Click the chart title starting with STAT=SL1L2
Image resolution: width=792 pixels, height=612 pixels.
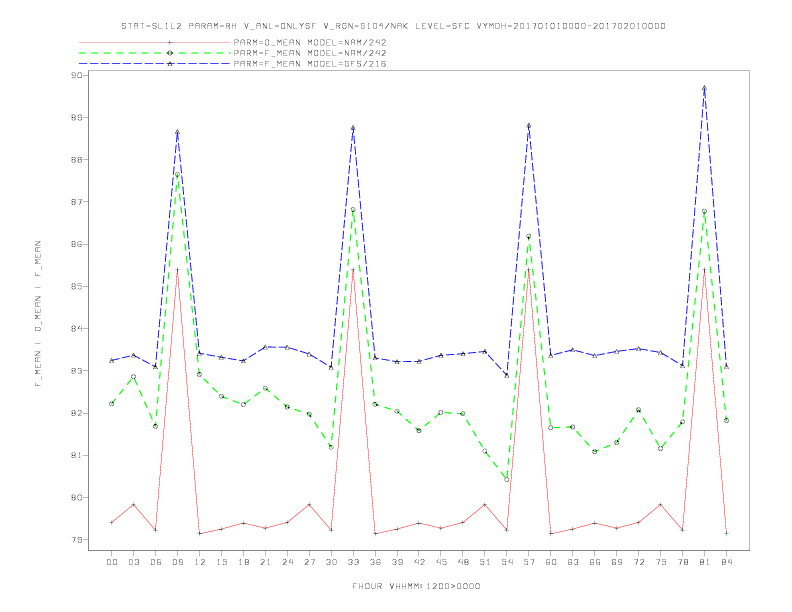coord(393,26)
